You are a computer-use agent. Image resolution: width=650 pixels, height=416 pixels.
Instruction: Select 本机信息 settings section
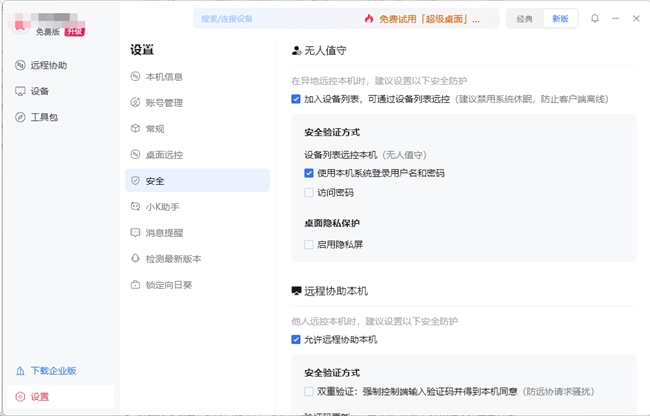pyautogui.click(x=163, y=77)
